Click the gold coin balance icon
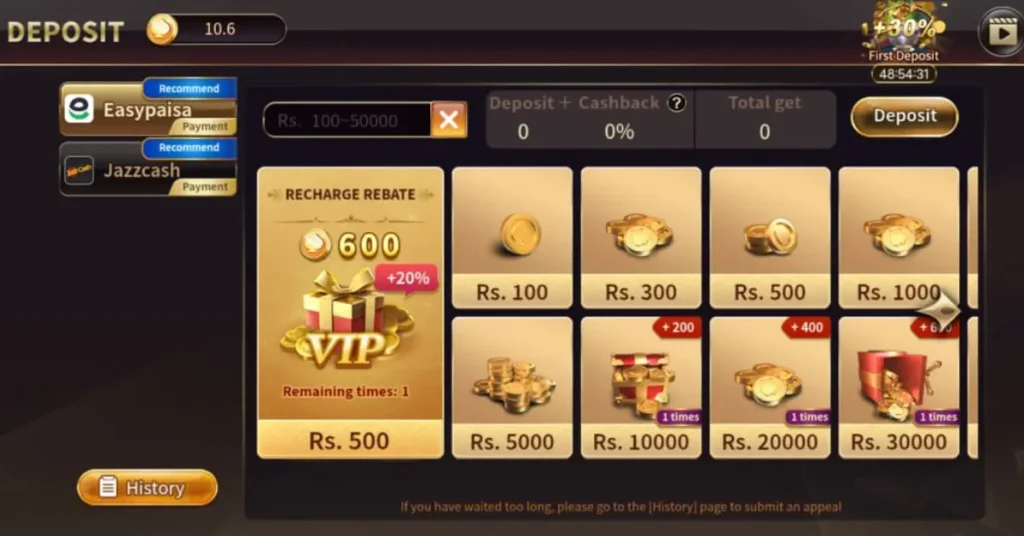Image resolution: width=1024 pixels, height=536 pixels. 162,29
